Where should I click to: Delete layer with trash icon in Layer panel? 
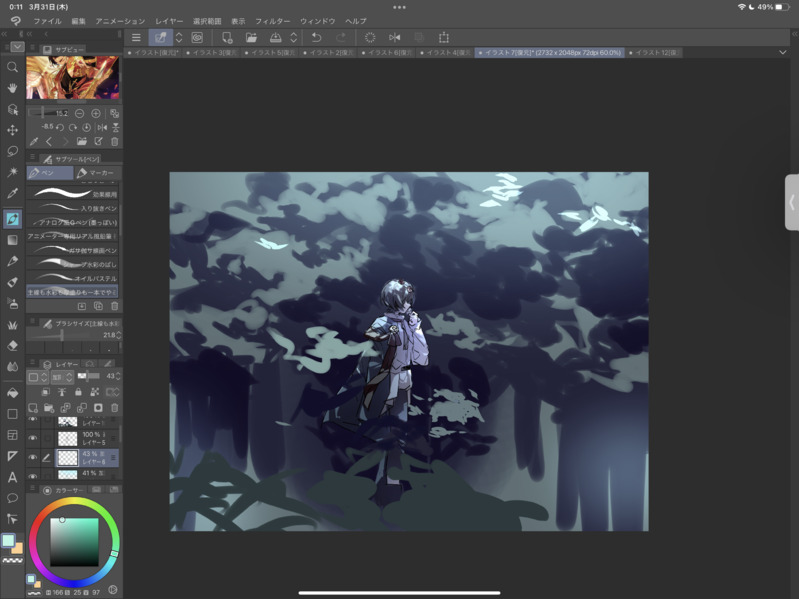tap(115, 408)
